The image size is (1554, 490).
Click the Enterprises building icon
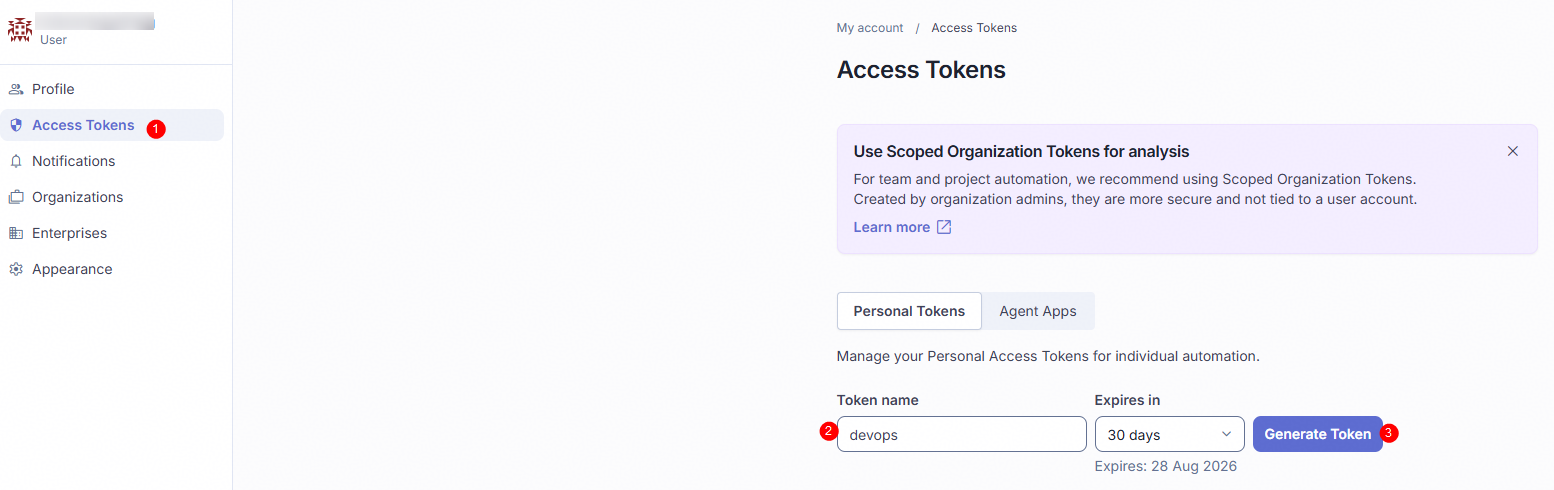coord(16,233)
